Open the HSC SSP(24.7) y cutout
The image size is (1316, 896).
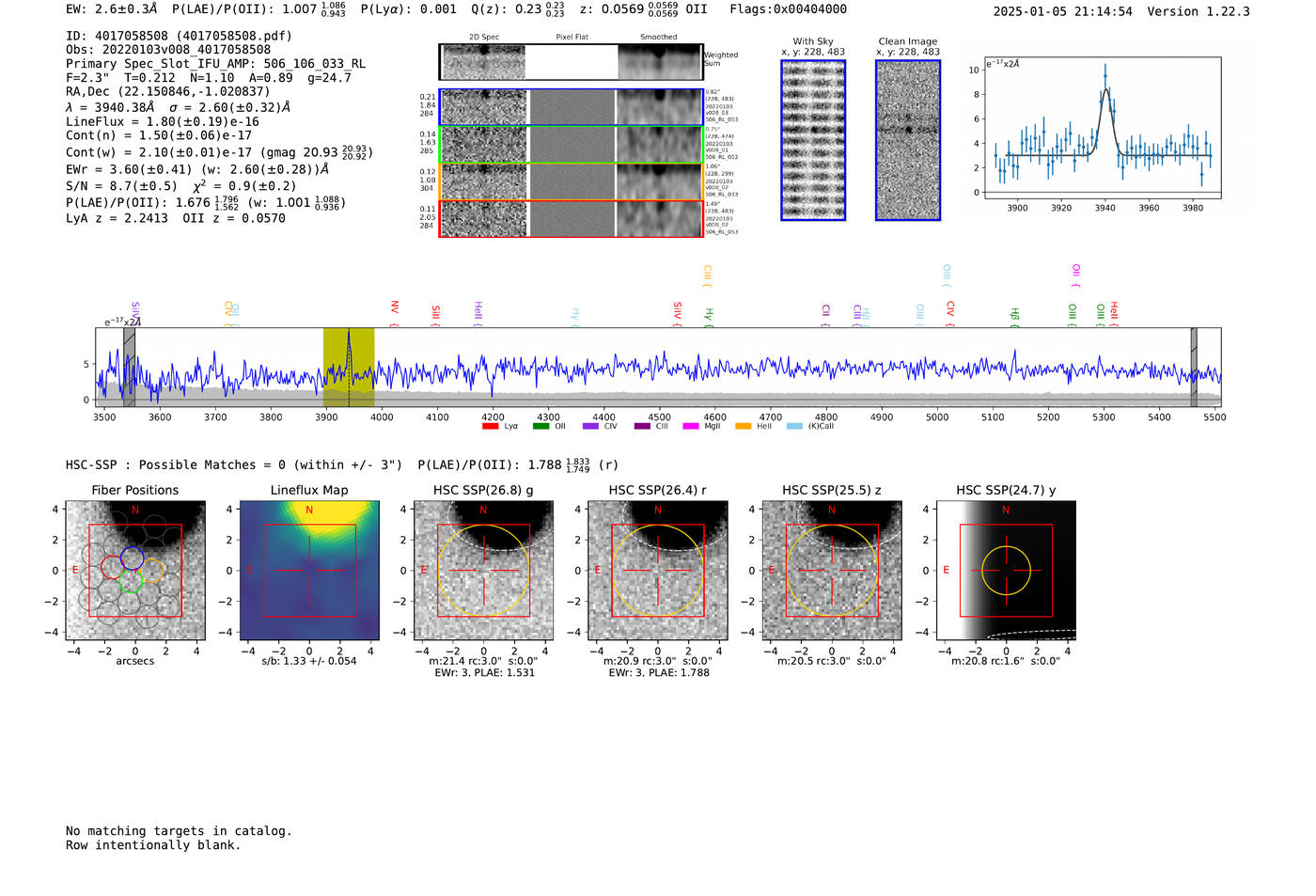pos(1006,570)
